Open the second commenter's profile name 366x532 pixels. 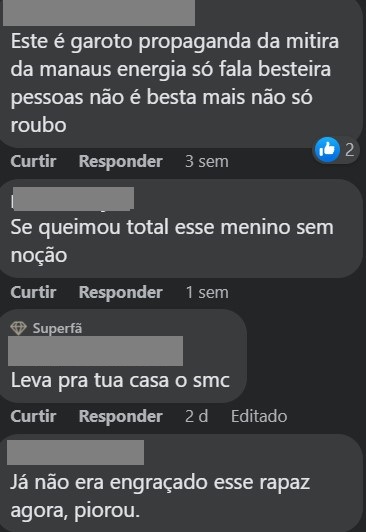[x=73, y=198]
